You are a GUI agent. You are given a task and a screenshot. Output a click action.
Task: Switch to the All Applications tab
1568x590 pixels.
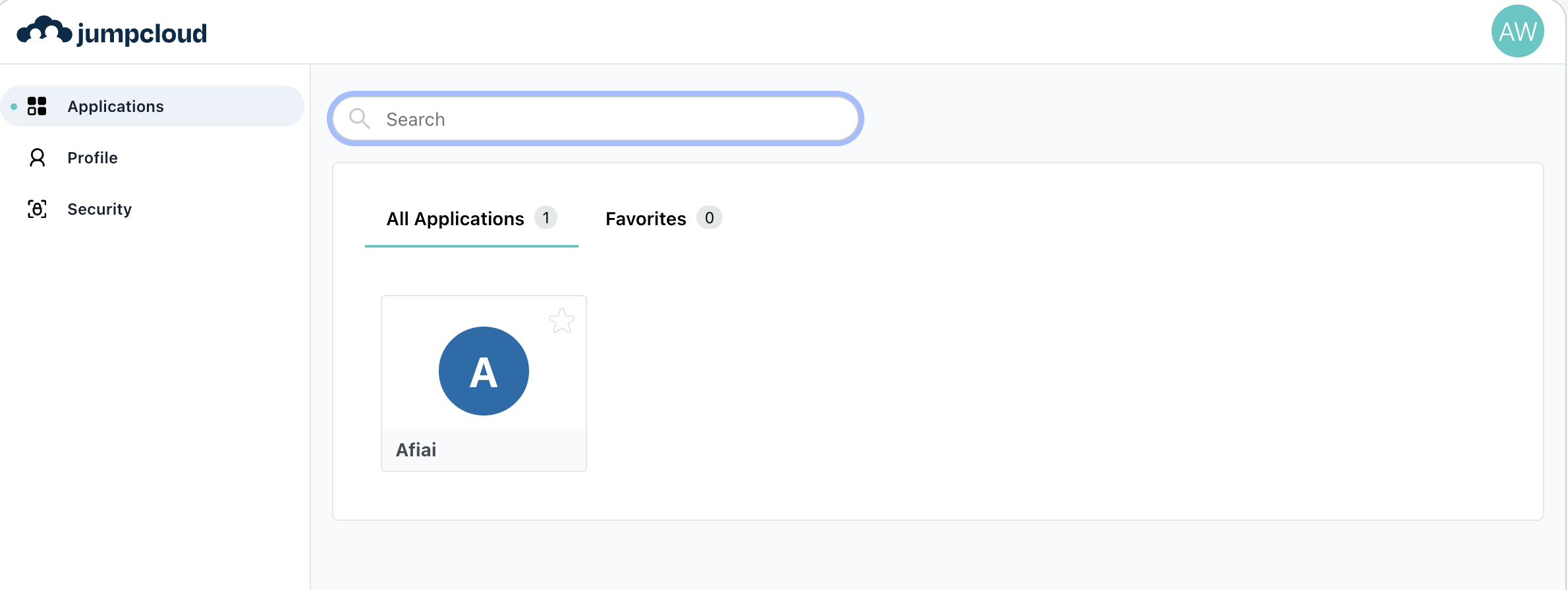[455, 219]
